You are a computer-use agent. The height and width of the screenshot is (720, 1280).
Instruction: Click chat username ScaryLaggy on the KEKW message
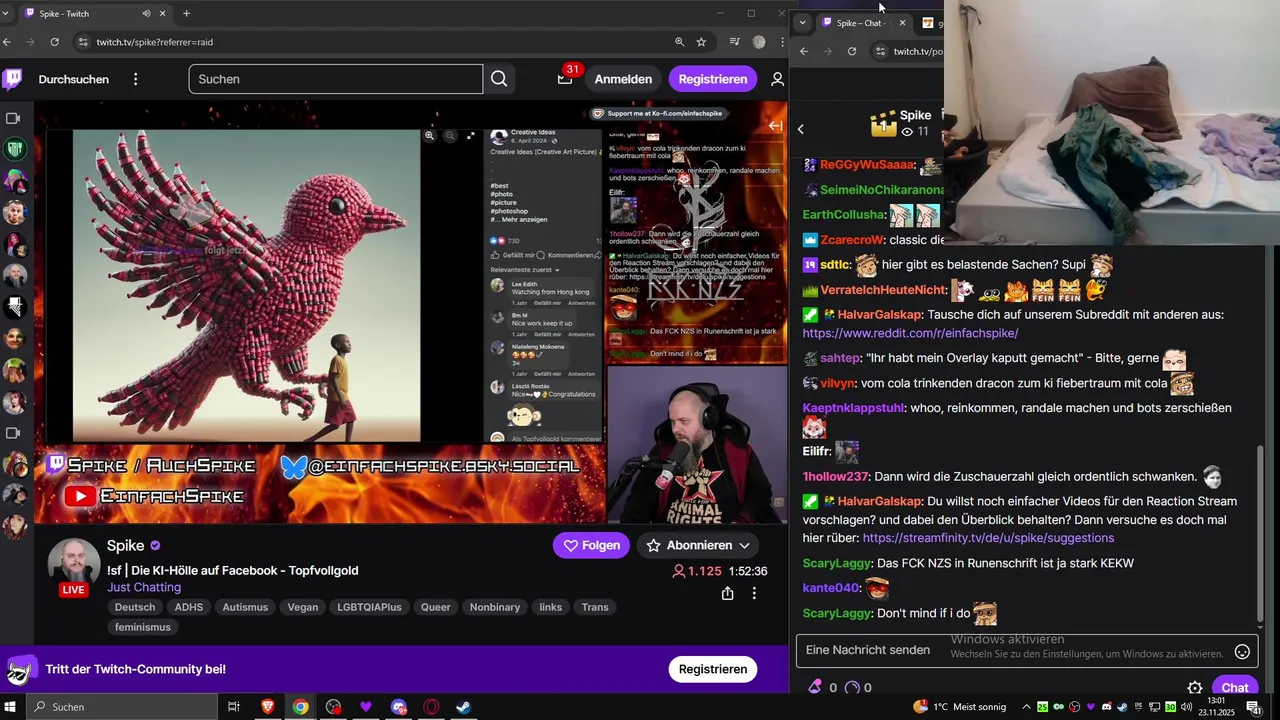pyautogui.click(x=837, y=563)
